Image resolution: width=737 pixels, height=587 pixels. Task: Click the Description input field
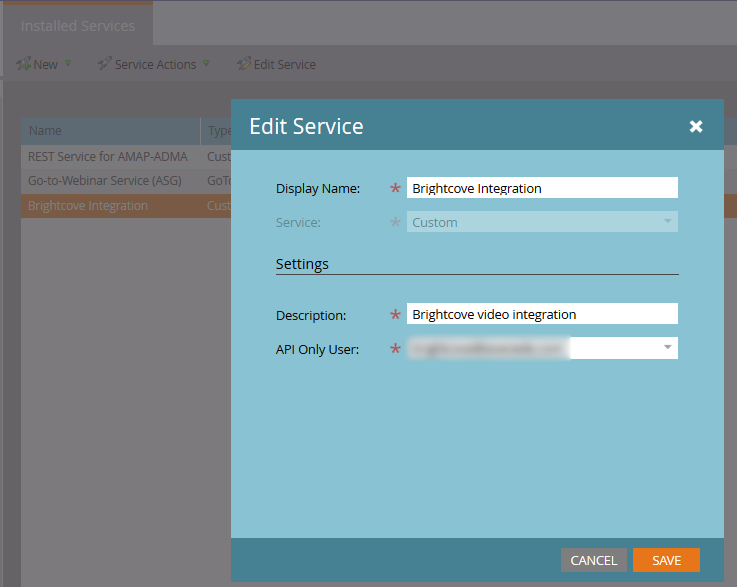point(542,314)
